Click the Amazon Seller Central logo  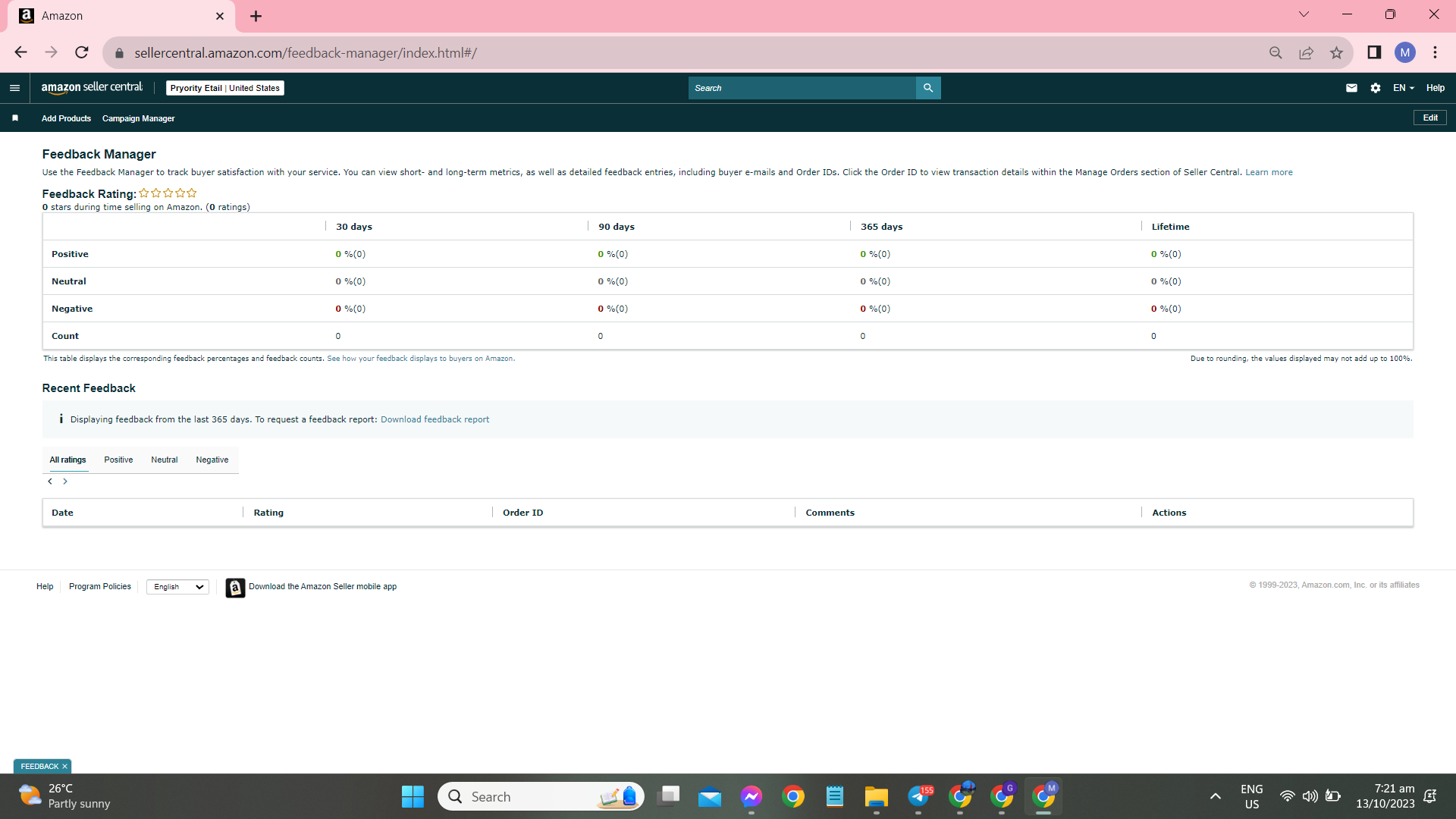click(92, 88)
